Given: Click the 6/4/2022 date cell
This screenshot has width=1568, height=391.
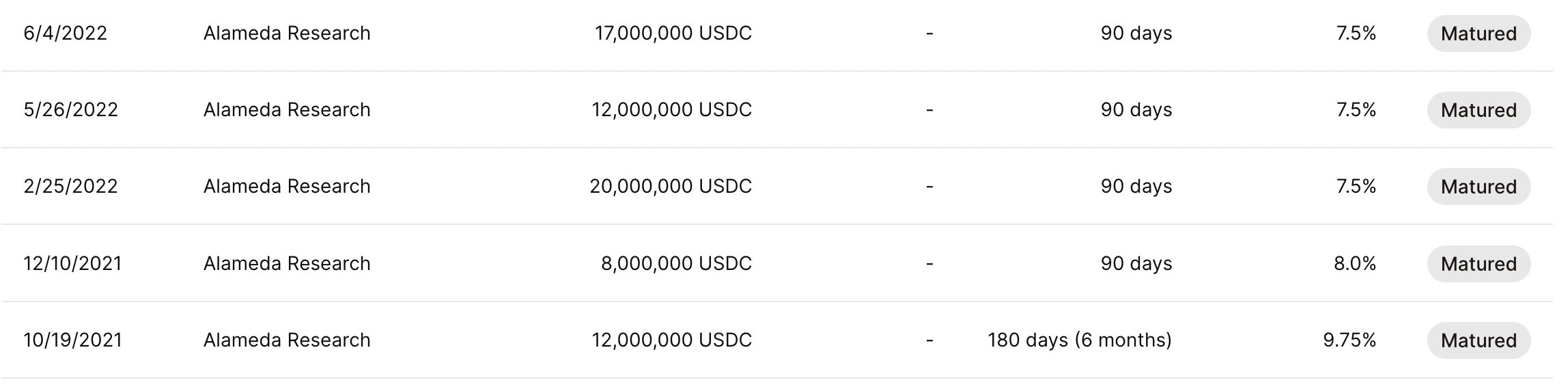Looking at the screenshot, I should (66, 33).
